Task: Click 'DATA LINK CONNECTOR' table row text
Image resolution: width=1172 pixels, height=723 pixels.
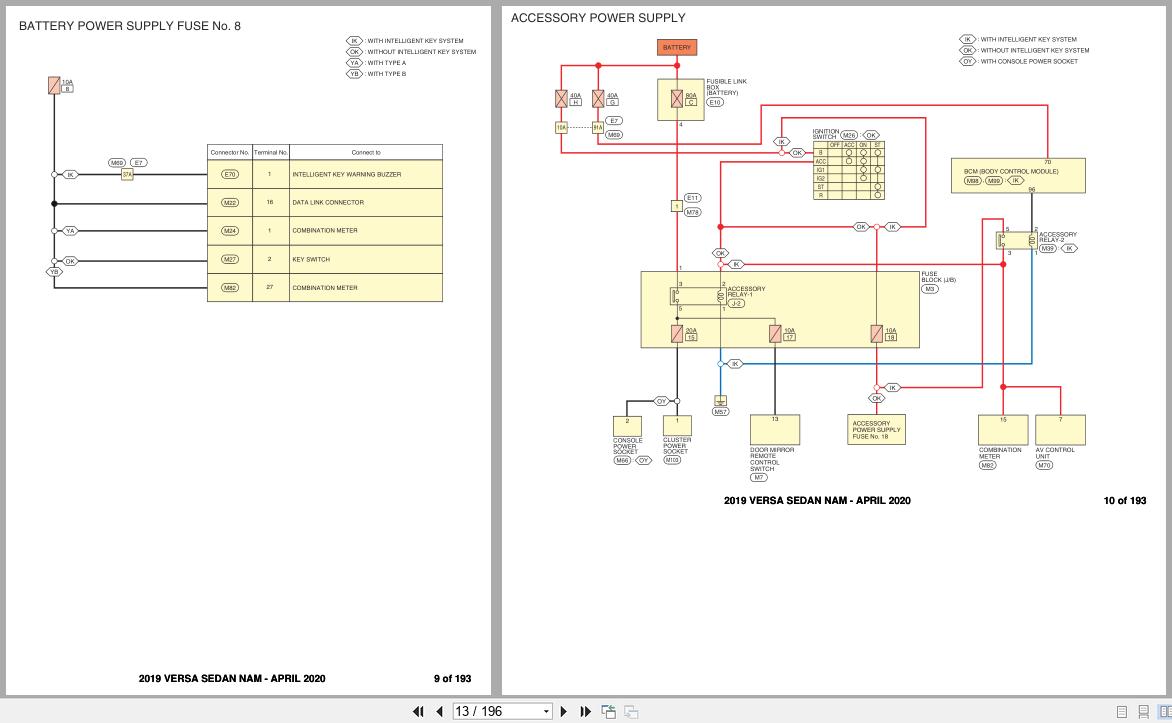Action: 328,203
